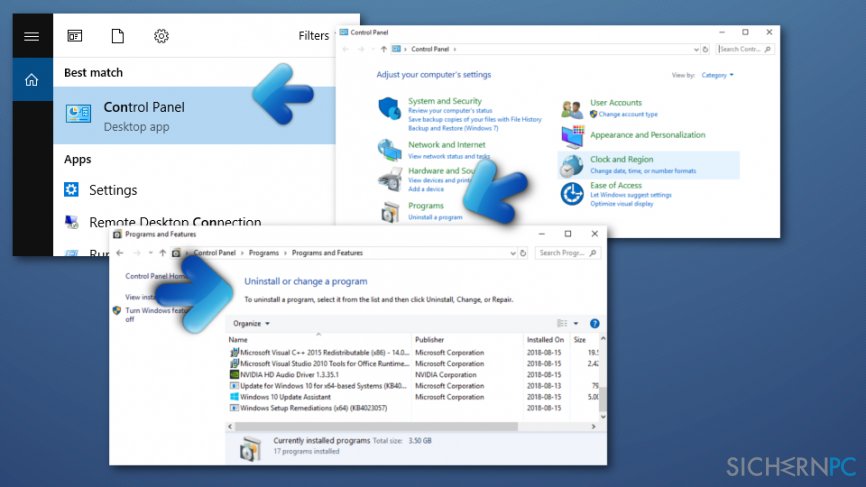Viewport: 866px width, 487px height.
Task: Select Windows Setup Remediations (x64) row
Action: pyautogui.click(x=413, y=408)
